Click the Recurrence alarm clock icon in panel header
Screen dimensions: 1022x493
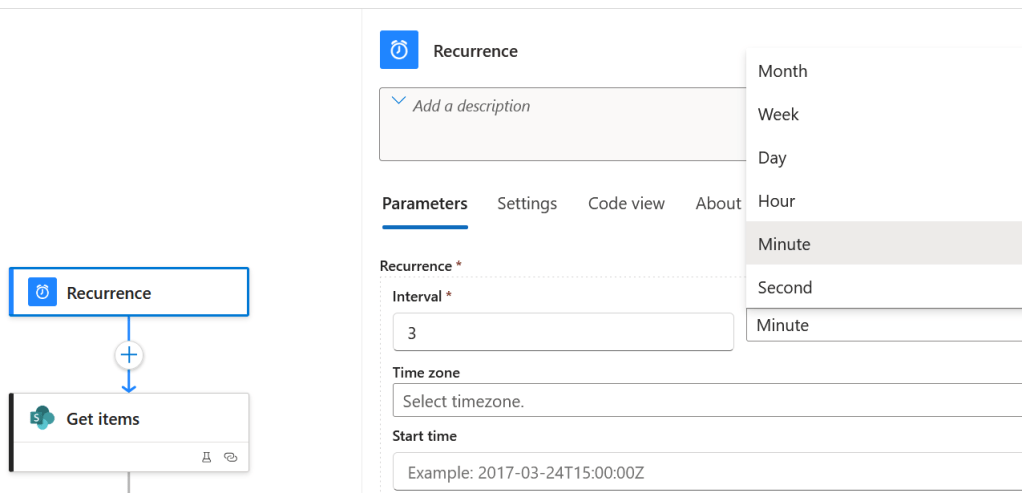tap(399, 50)
